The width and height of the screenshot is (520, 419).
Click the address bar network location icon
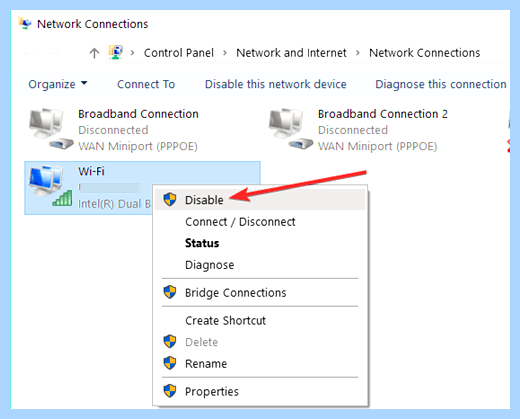(x=116, y=52)
